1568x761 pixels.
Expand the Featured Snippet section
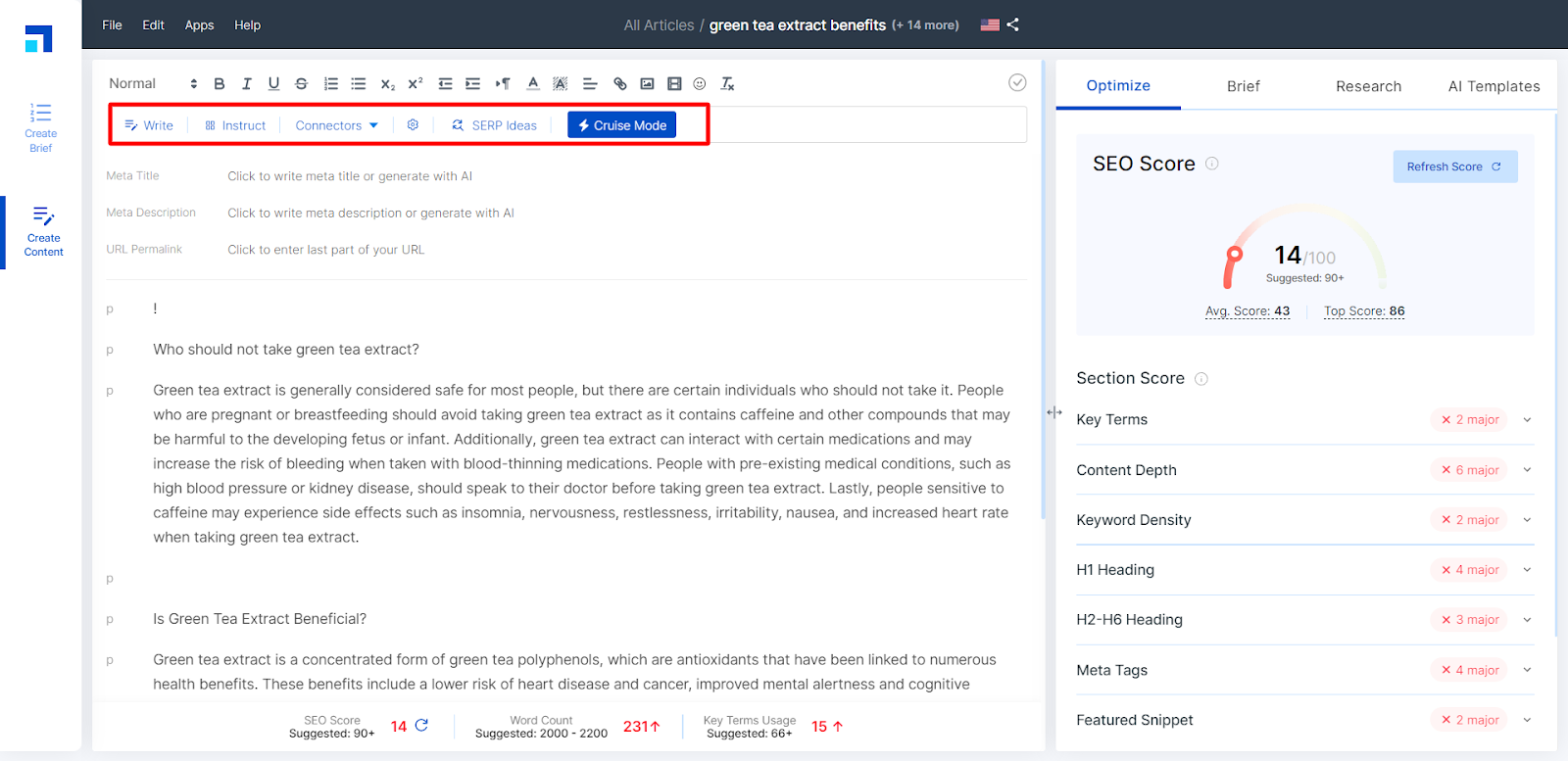1527,720
